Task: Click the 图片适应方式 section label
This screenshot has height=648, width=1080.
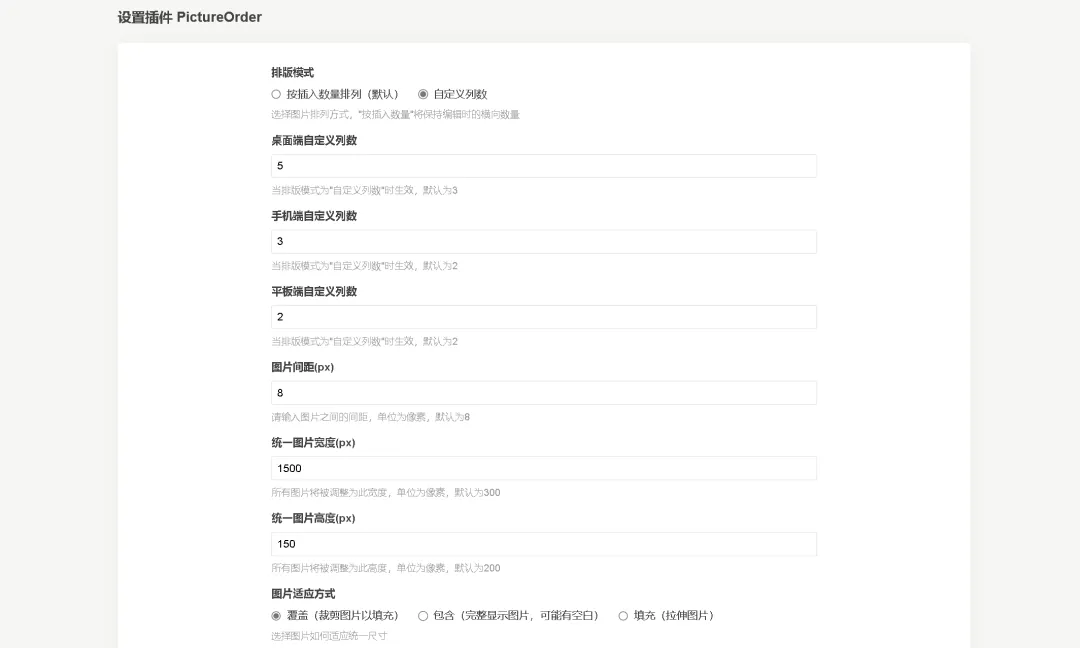Action: click(x=303, y=594)
